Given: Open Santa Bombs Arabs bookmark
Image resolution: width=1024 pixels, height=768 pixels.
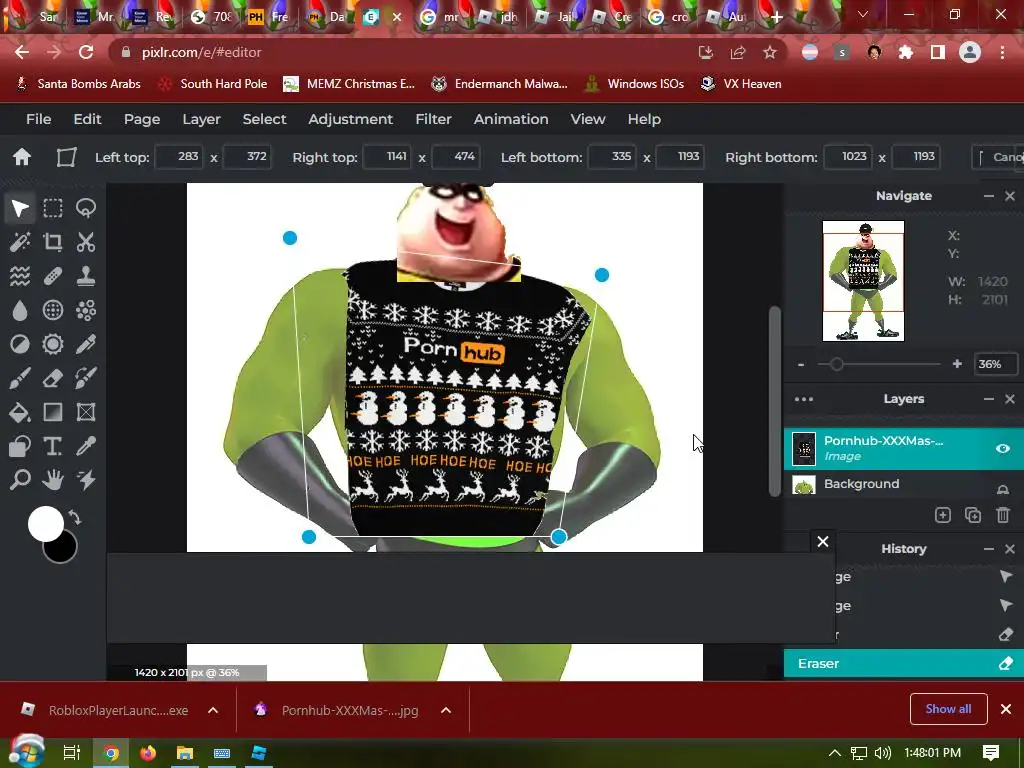Looking at the screenshot, I should [78, 84].
